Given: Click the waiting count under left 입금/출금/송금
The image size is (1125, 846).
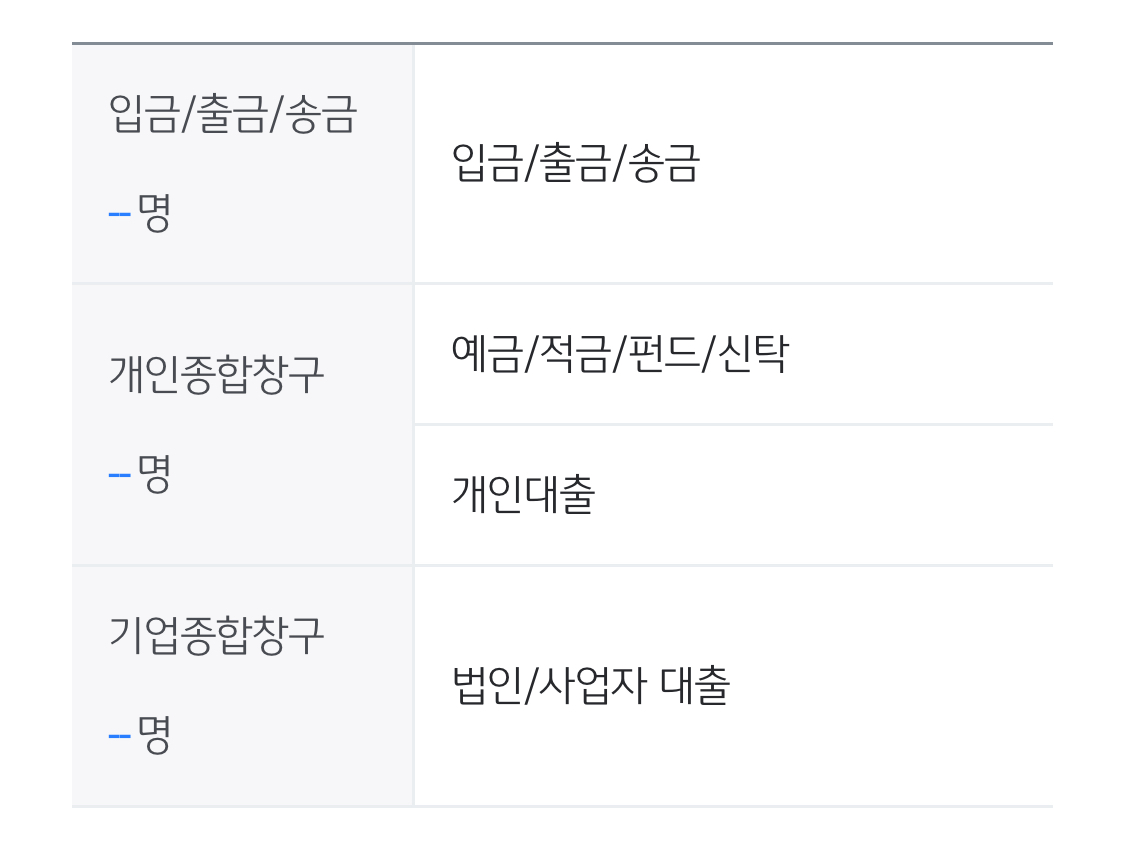Looking at the screenshot, I should point(140,213).
